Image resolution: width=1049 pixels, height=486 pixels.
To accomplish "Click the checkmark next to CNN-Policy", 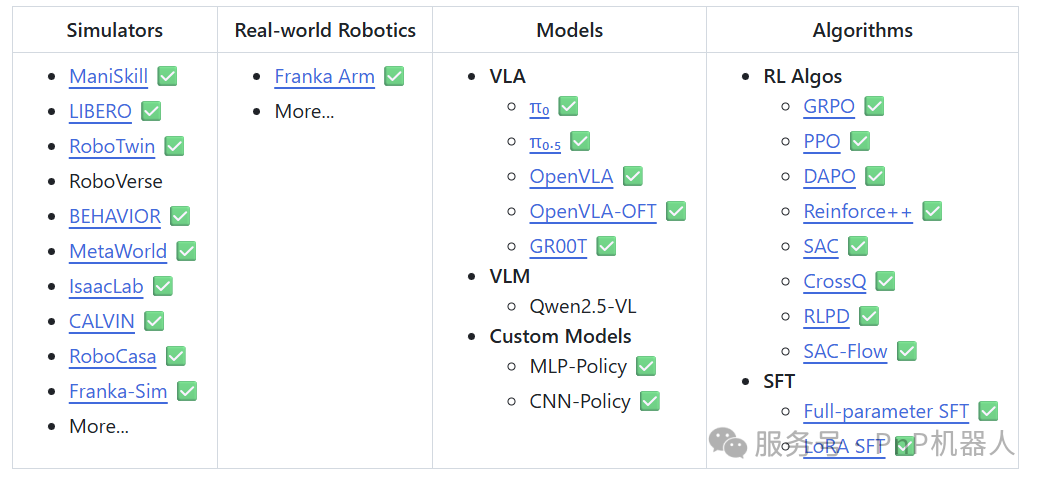I will (x=650, y=401).
